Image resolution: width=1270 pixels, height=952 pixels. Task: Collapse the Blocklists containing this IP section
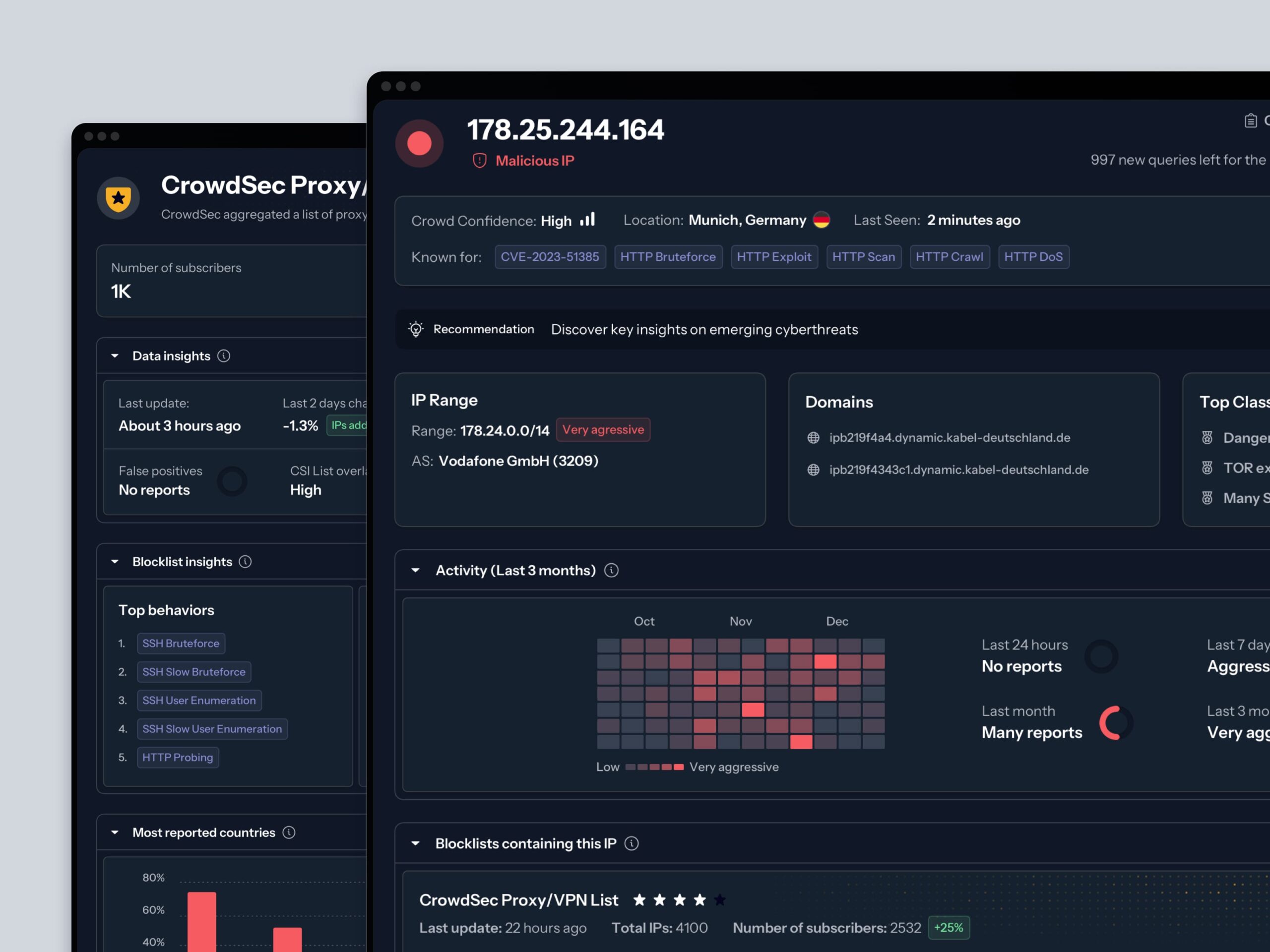click(x=416, y=843)
